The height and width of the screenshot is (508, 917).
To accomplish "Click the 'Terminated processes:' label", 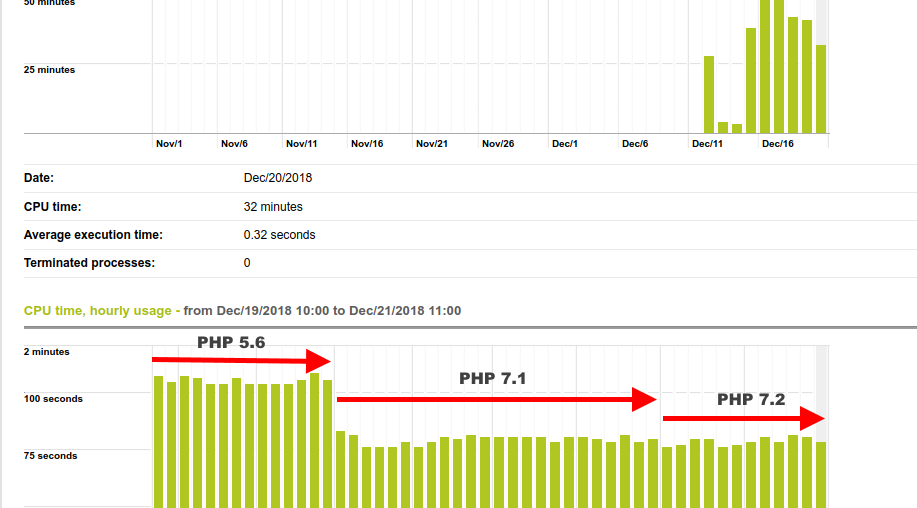I will 89,263.
